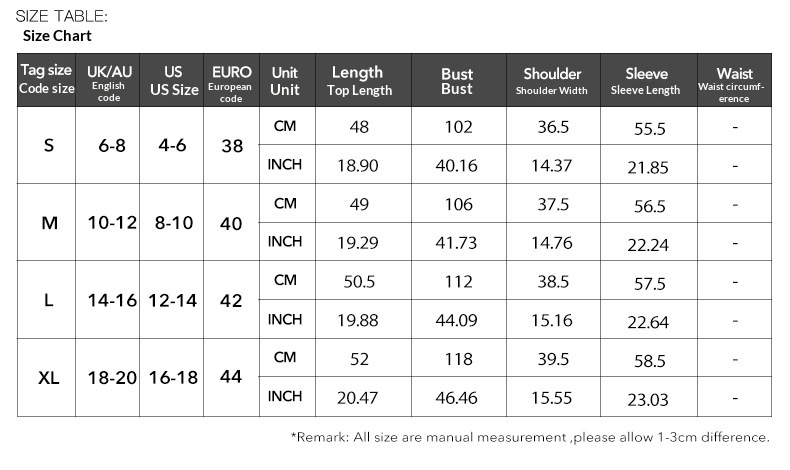The image size is (790, 470).
Task: Select the 46.46 inch bust value
Action: click(x=457, y=397)
